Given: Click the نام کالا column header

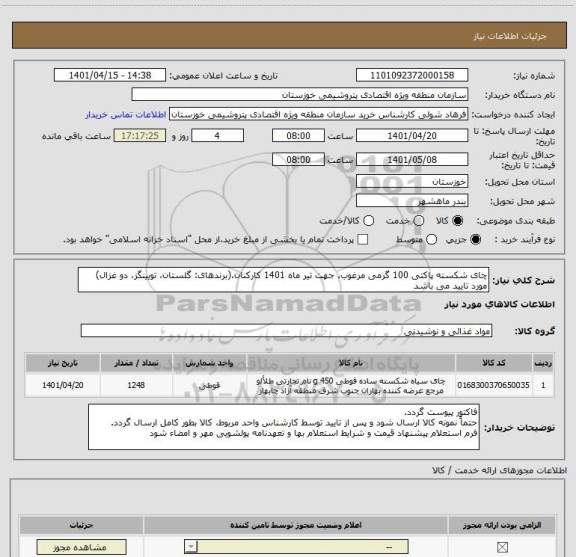Looking at the screenshot, I should point(350,363).
